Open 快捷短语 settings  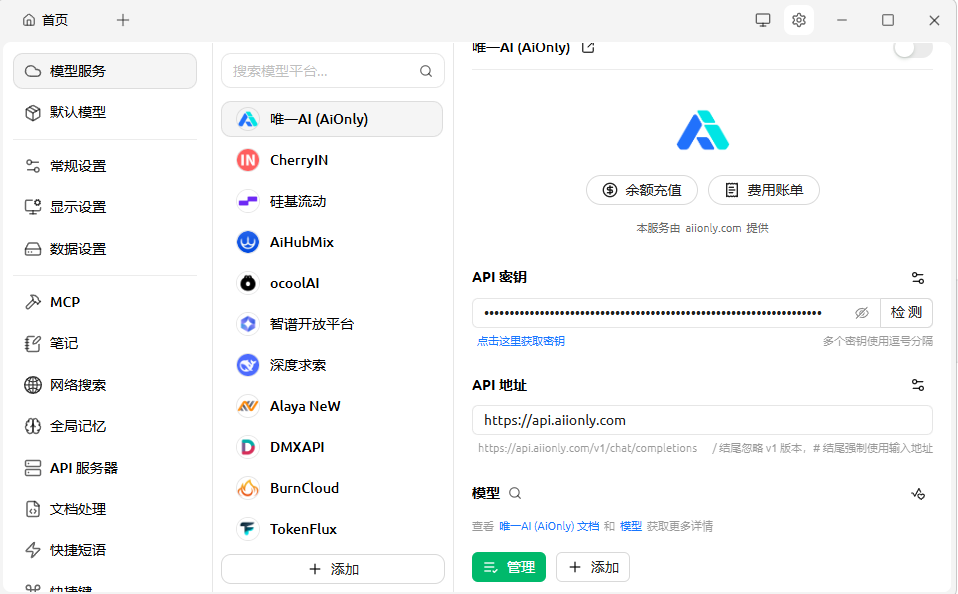coord(105,550)
